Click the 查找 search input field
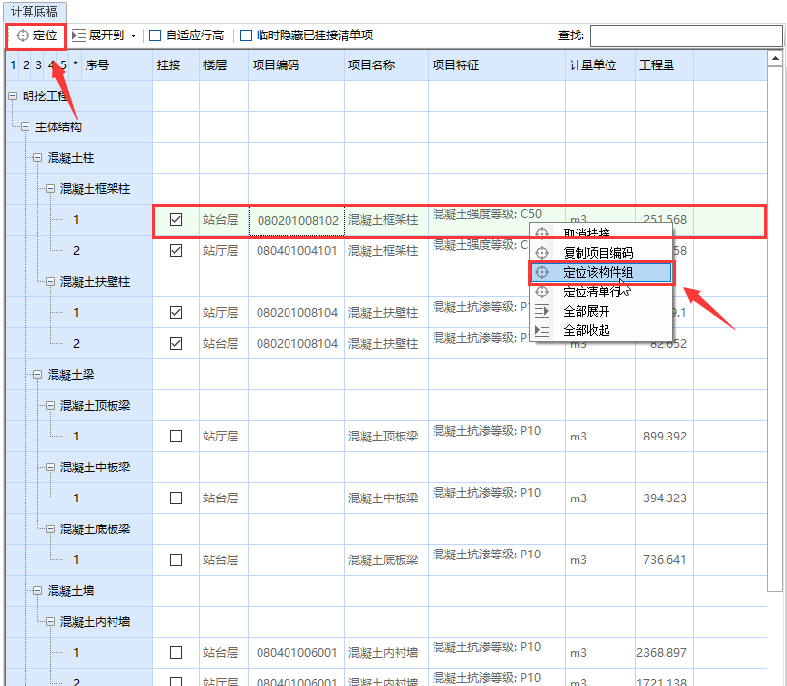 686,36
